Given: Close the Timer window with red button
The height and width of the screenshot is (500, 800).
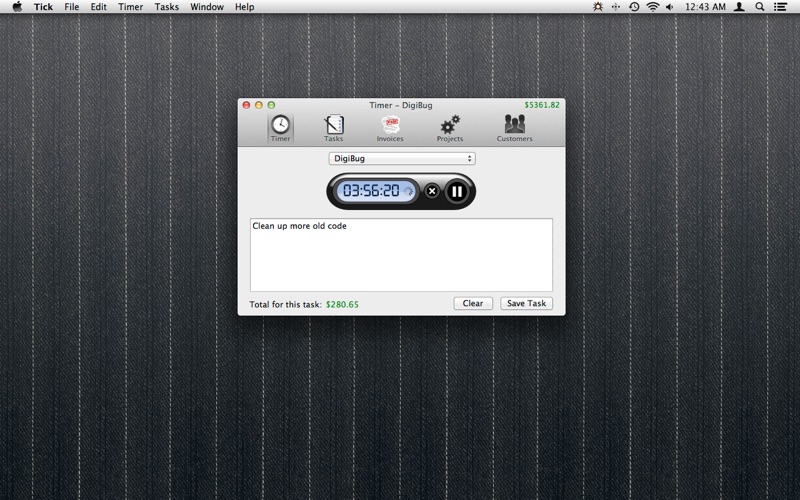Looking at the screenshot, I should (x=246, y=105).
